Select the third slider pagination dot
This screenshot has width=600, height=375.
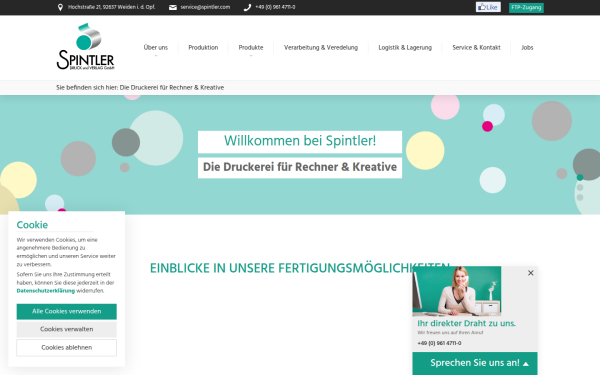[580, 197]
